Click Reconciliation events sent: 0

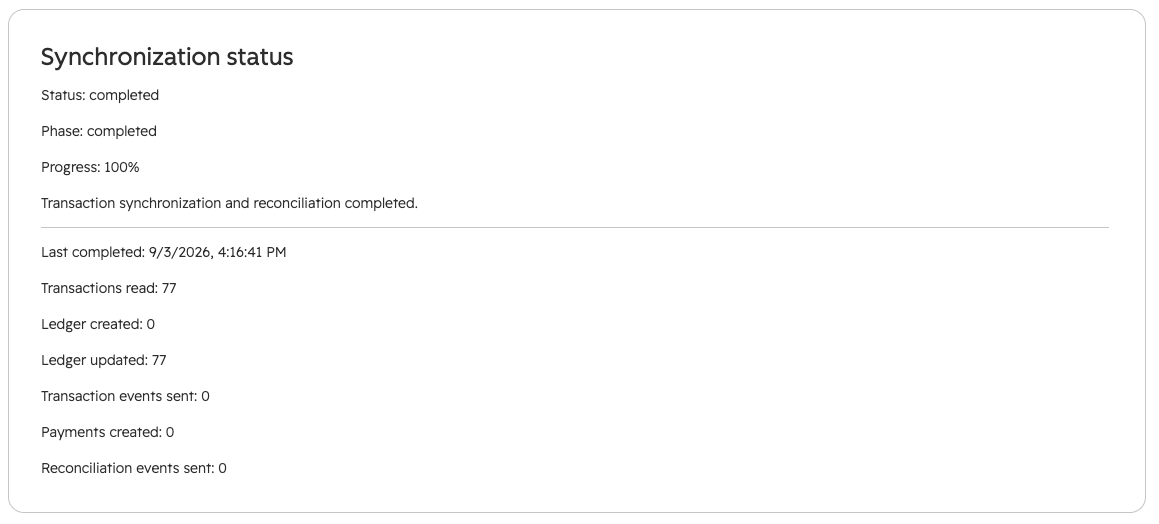(134, 469)
